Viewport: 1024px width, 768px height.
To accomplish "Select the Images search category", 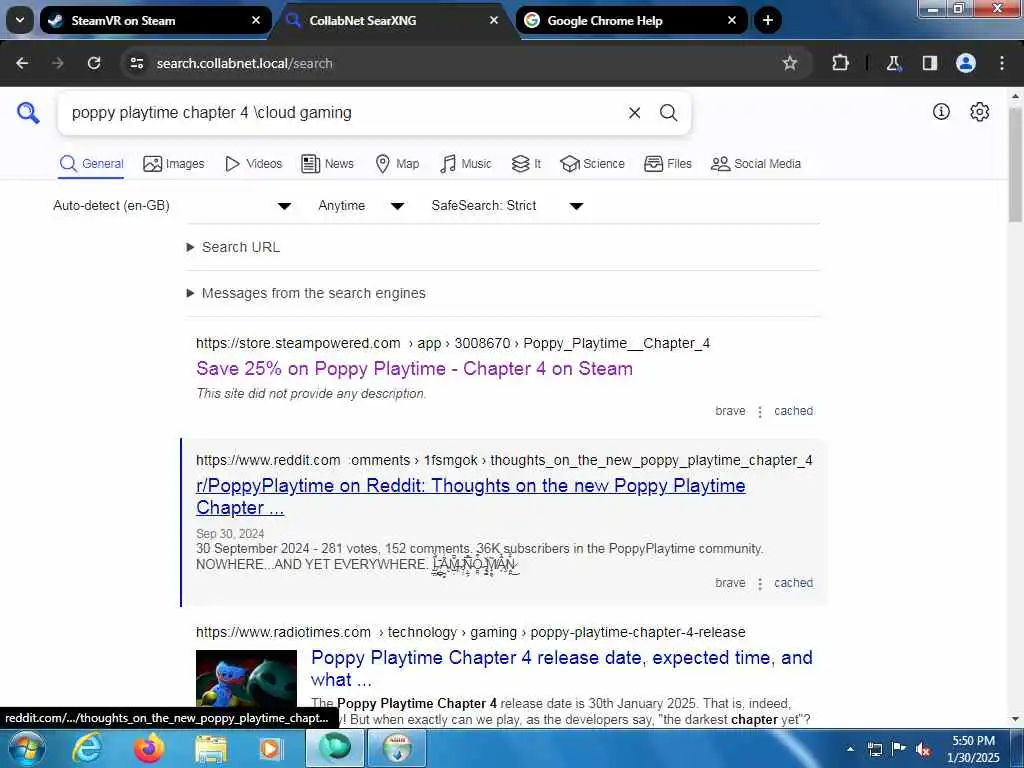I will click(174, 164).
